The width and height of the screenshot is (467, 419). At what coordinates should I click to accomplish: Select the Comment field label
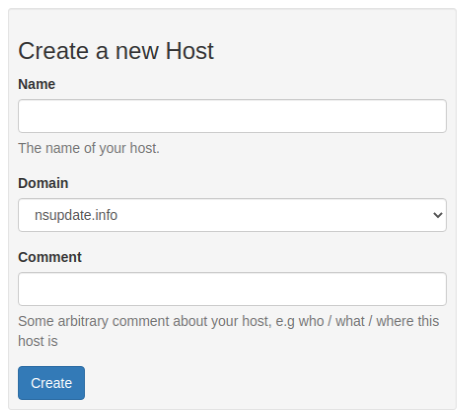[50, 257]
